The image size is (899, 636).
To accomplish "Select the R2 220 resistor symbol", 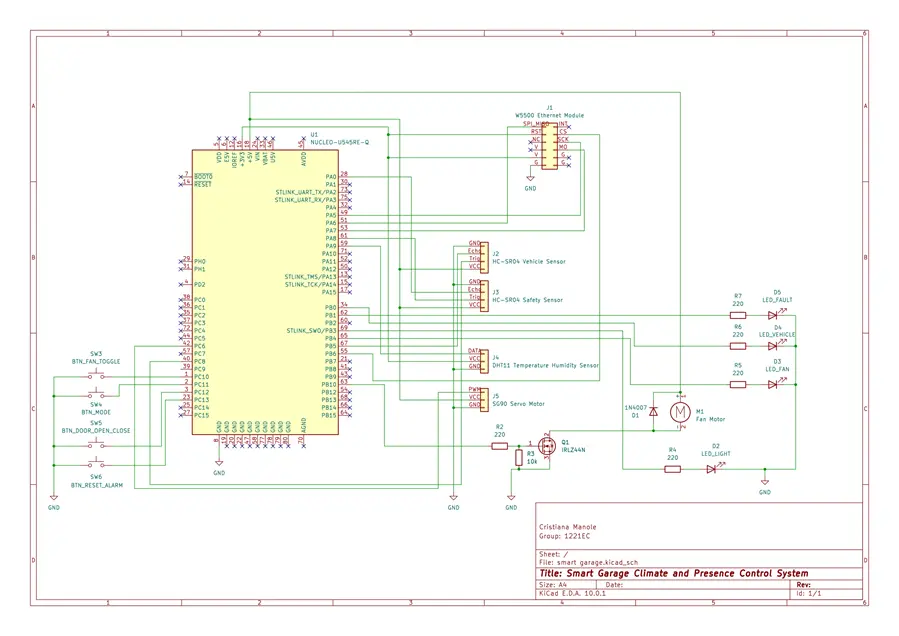I will pyautogui.click(x=499, y=446).
